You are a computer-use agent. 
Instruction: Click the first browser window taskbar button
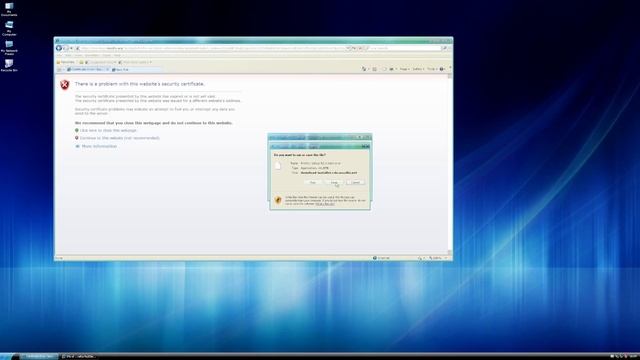pyautogui.click(x=38, y=357)
